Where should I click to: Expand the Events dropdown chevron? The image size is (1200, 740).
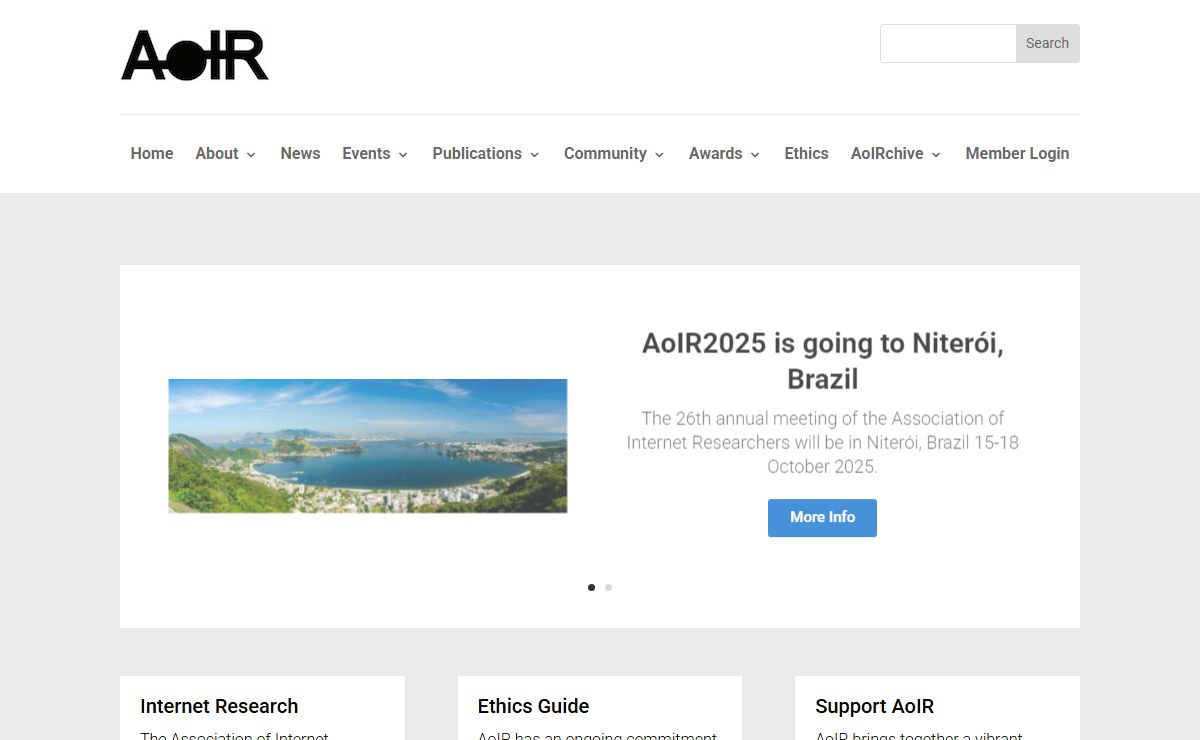403,154
